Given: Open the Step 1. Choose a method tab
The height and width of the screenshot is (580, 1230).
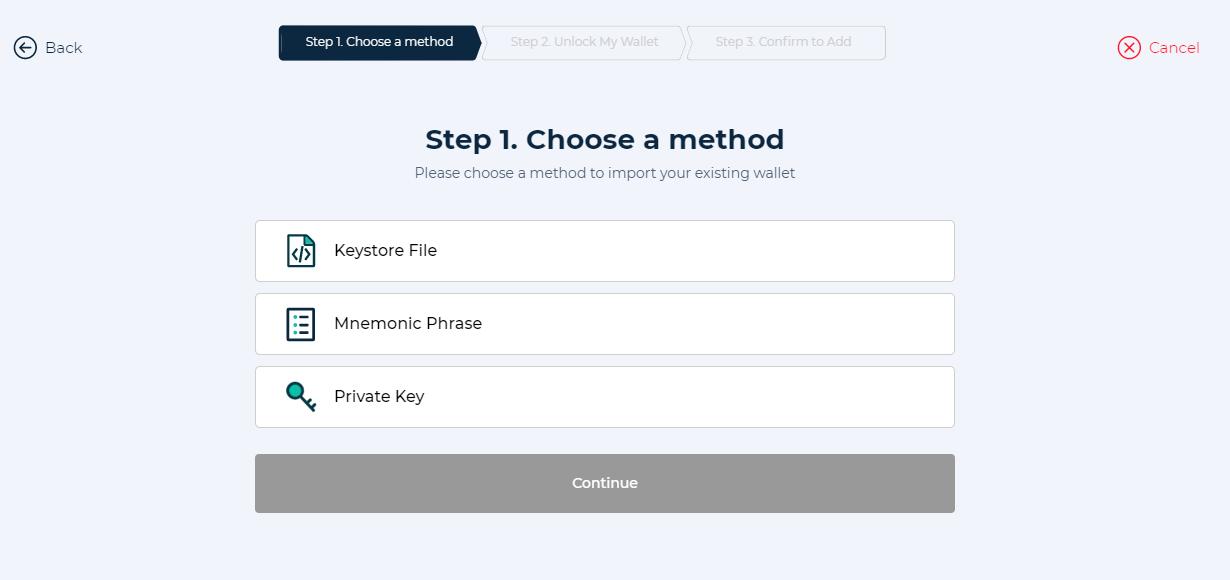Looking at the screenshot, I should pos(379,43).
